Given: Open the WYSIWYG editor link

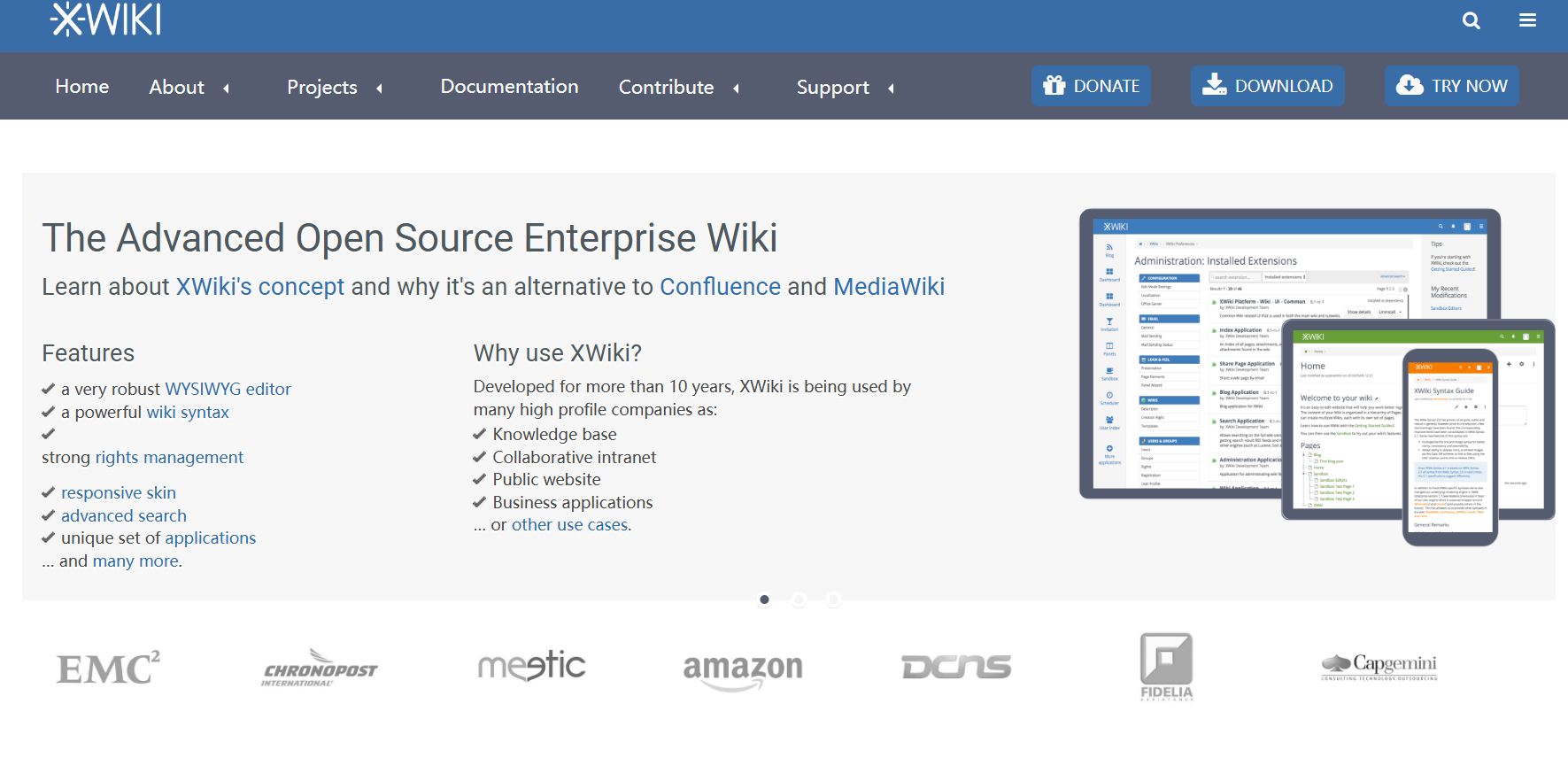Looking at the screenshot, I should coord(228,389).
